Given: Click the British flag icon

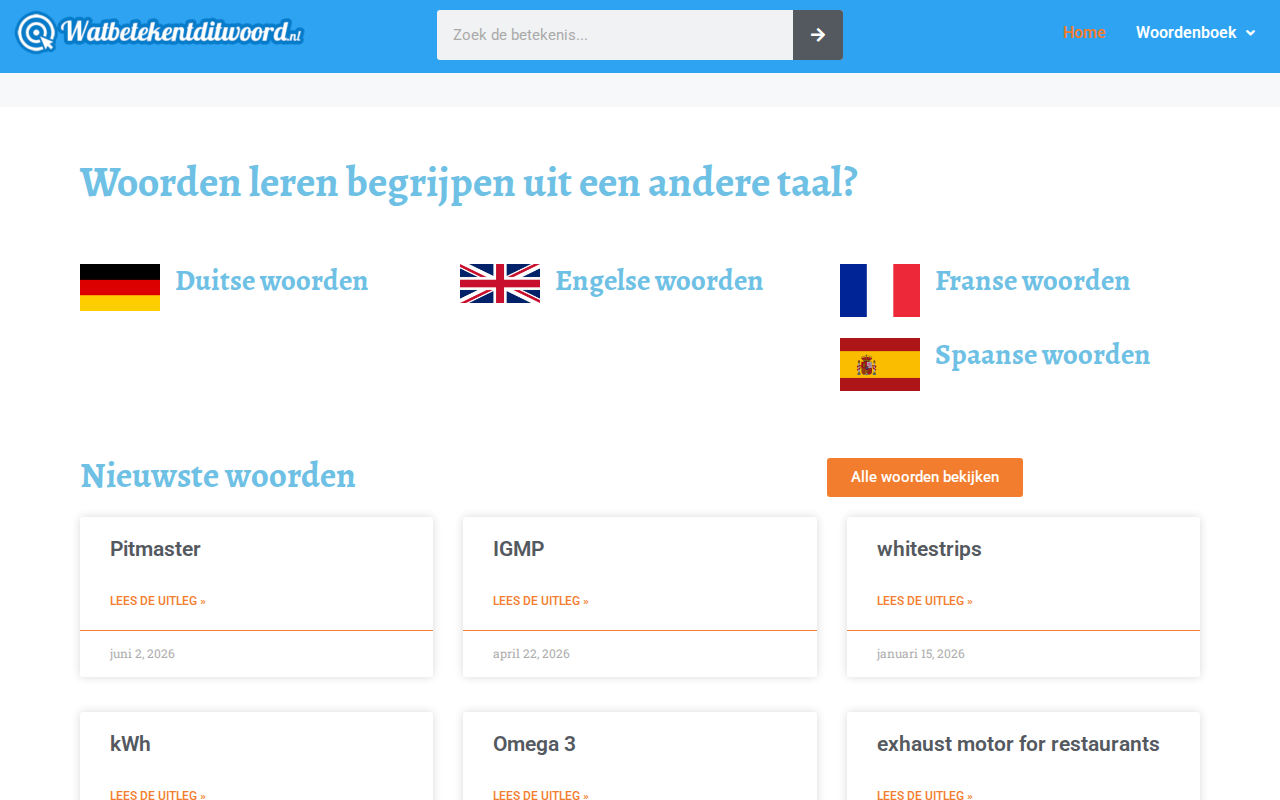Looking at the screenshot, I should [500, 284].
